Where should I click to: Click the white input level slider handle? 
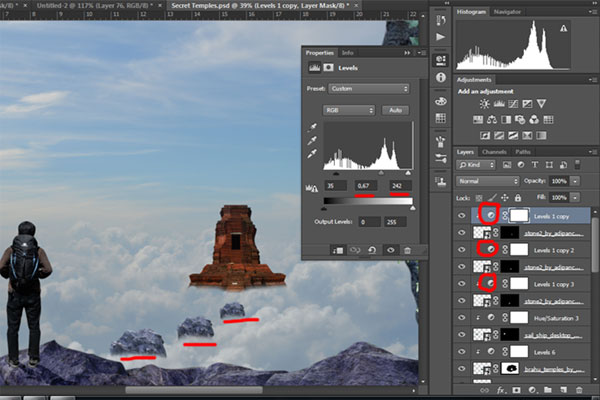point(406,172)
